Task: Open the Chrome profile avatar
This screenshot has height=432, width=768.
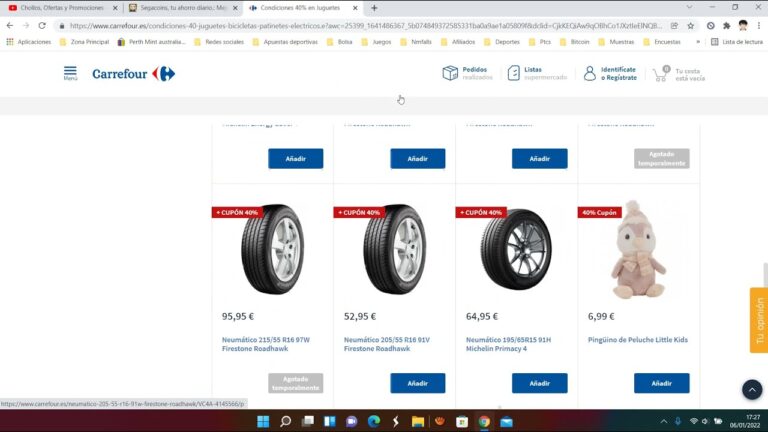Action: [x=743, y=25]
